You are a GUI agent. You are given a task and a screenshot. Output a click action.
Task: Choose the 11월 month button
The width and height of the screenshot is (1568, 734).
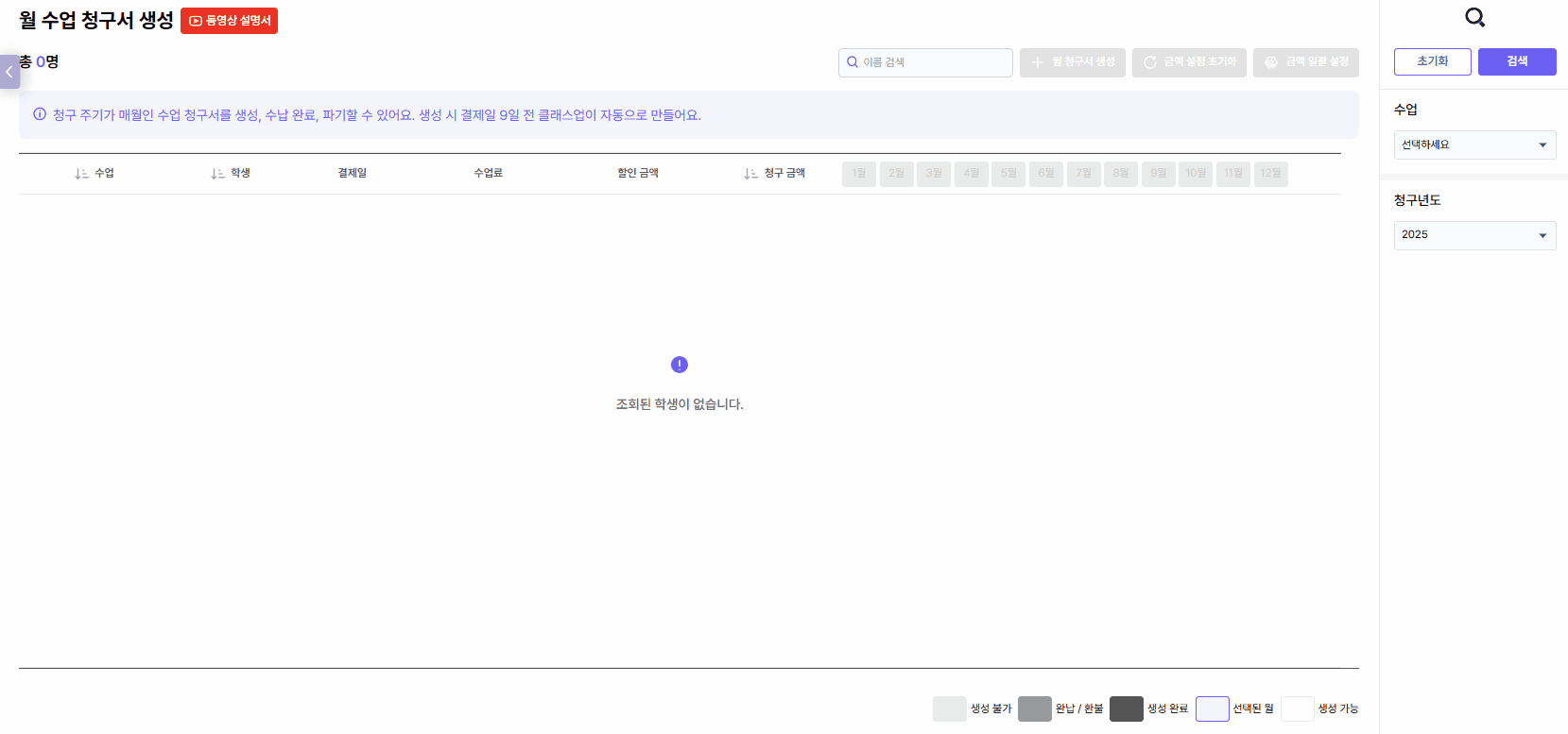click(1233, 174)
